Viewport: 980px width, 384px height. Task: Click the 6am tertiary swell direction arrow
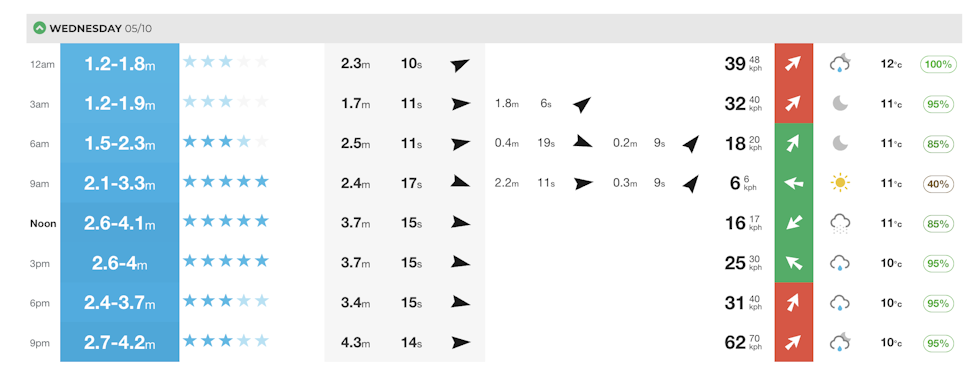tap(690, 144)
